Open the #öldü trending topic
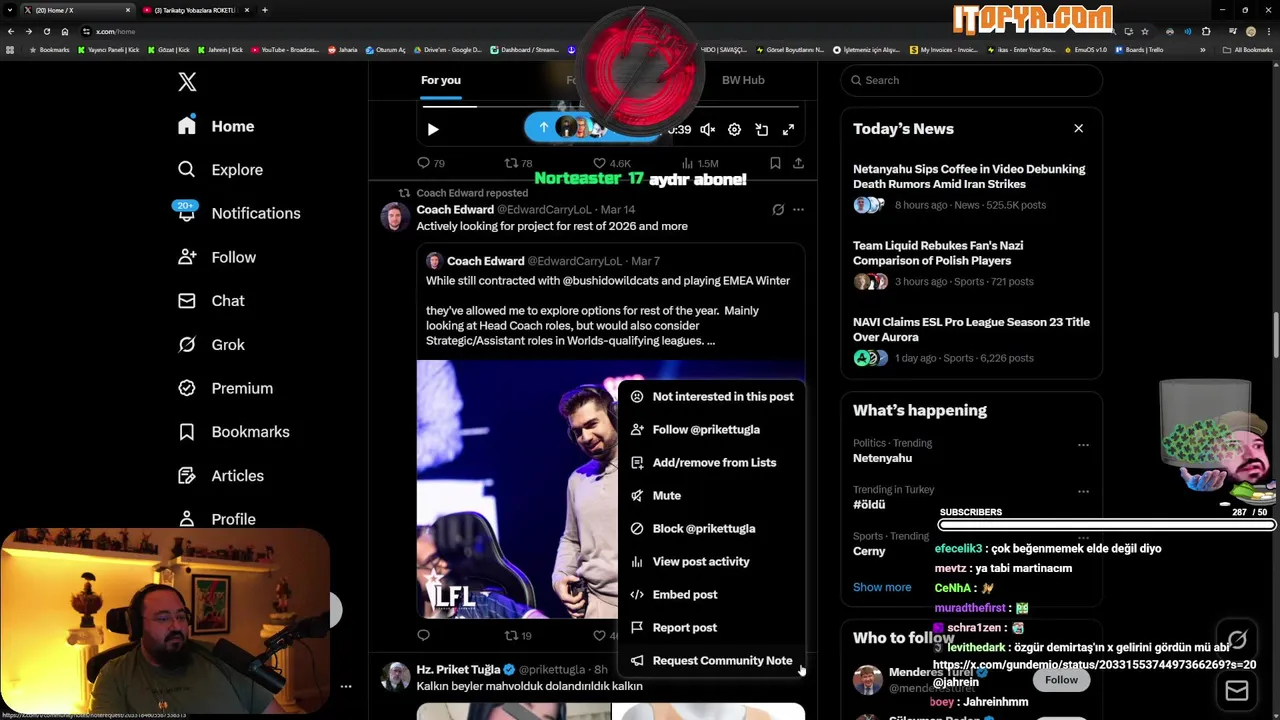 [x=868, y=505]
